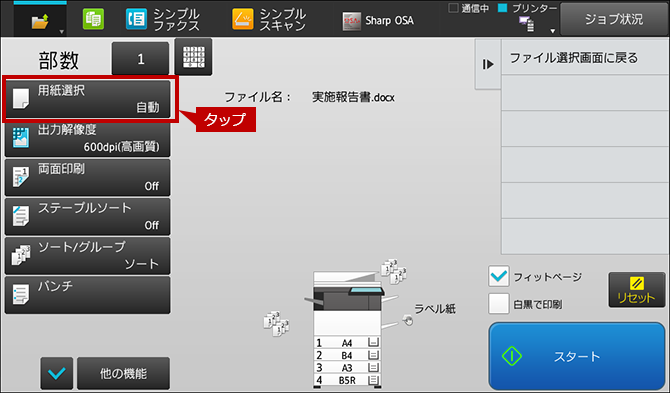
Task: Tap the printer (プリンター) indicator
Action: tap(528, 8)
